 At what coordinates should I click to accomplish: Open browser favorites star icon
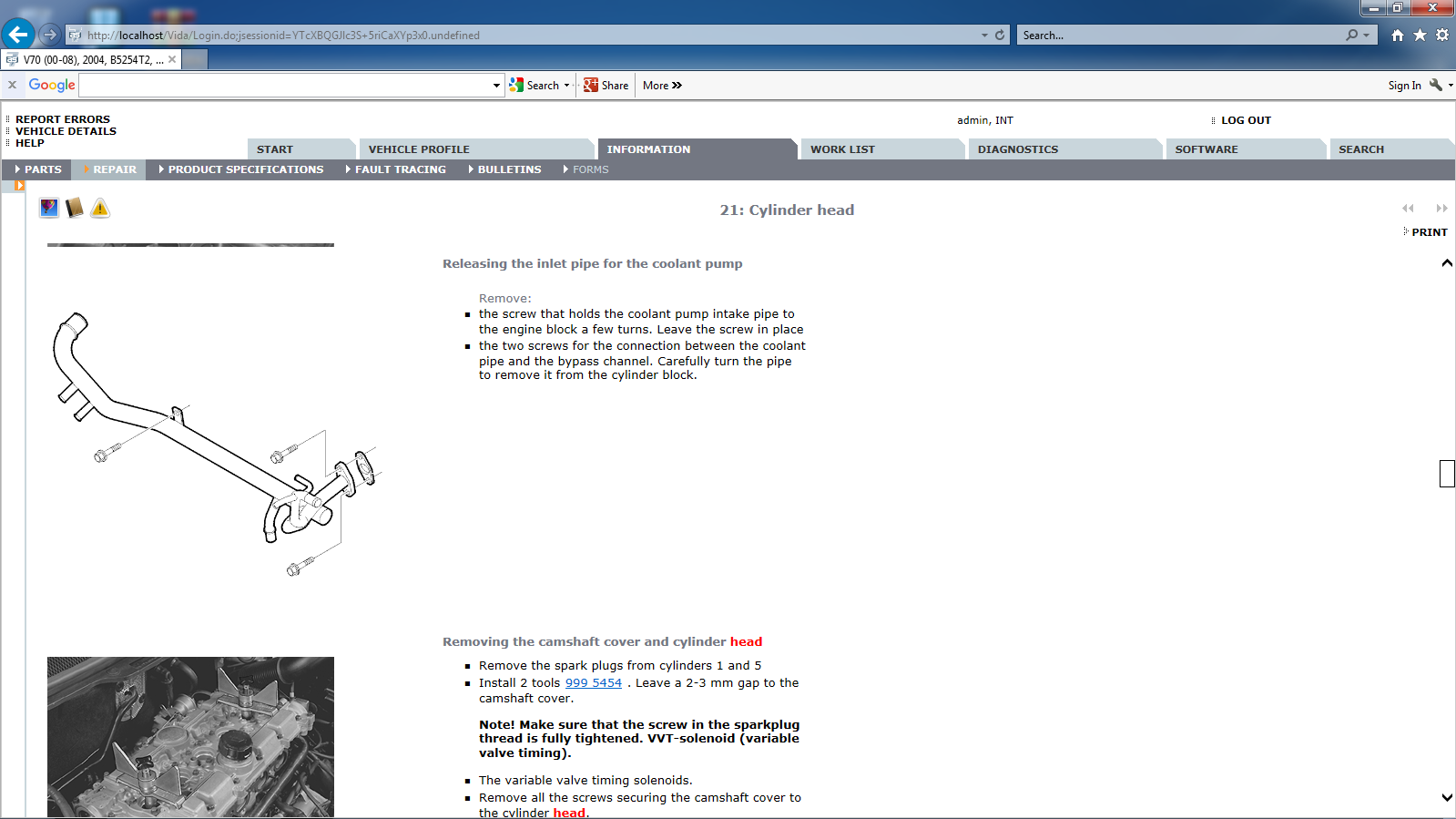point(1420,35)
